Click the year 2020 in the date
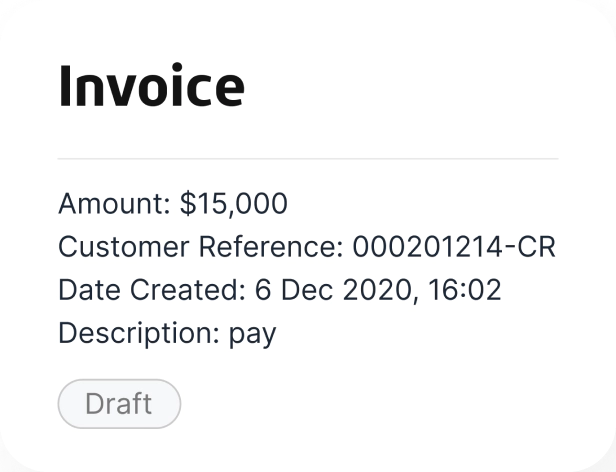Viewport: 616px width, 472px height. 377,290
